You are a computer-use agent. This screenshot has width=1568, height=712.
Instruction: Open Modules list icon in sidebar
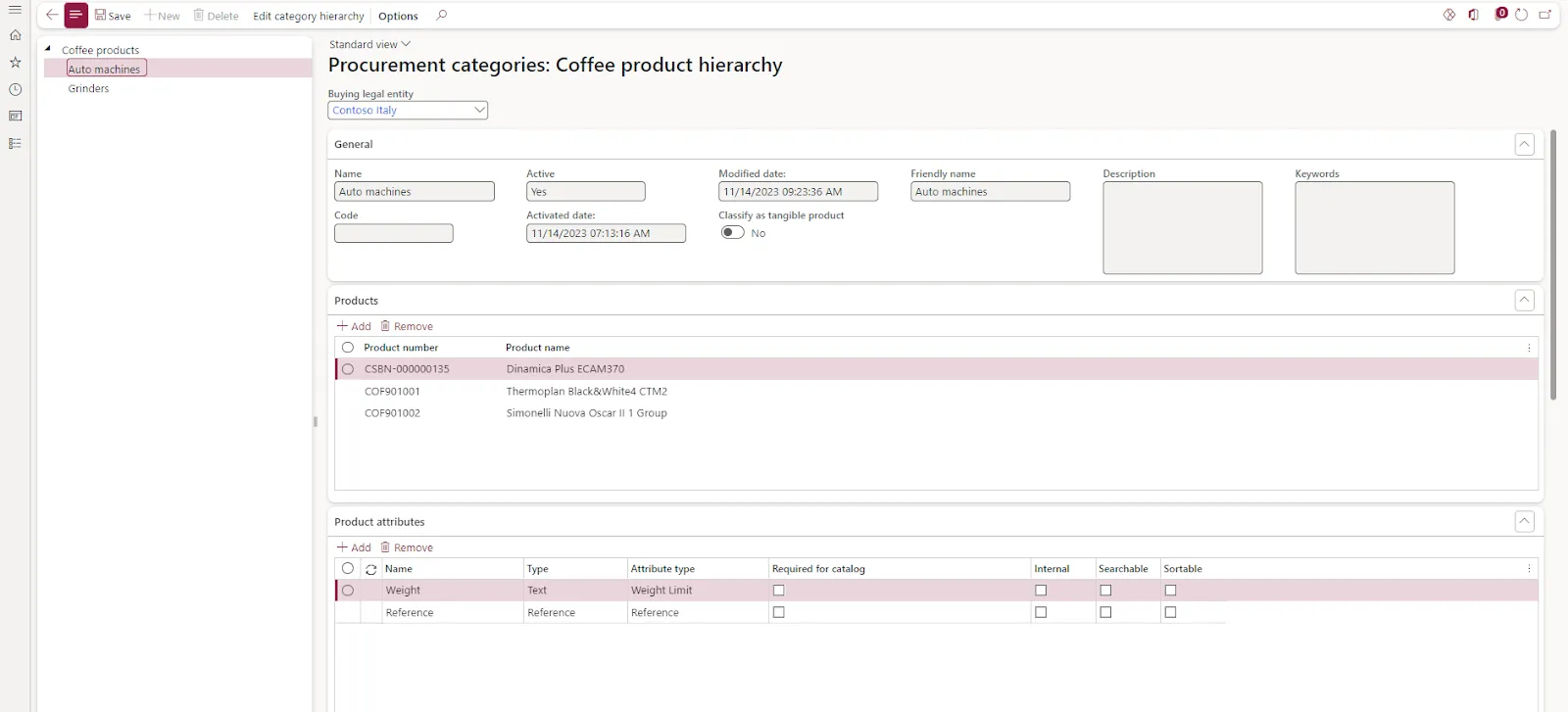point(15,143)
